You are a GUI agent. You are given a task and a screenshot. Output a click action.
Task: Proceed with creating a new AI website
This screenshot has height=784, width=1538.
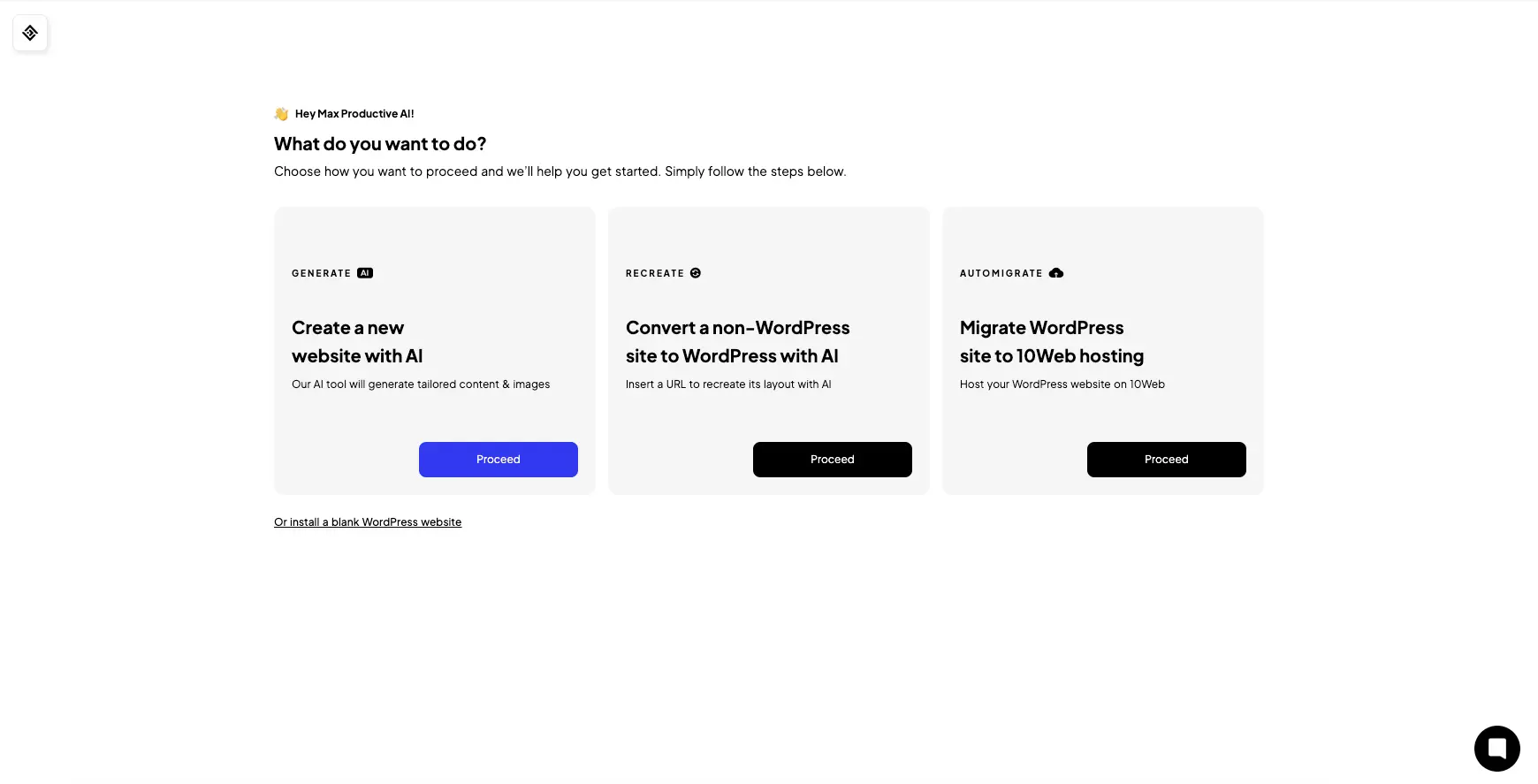[x=498, y=460]
